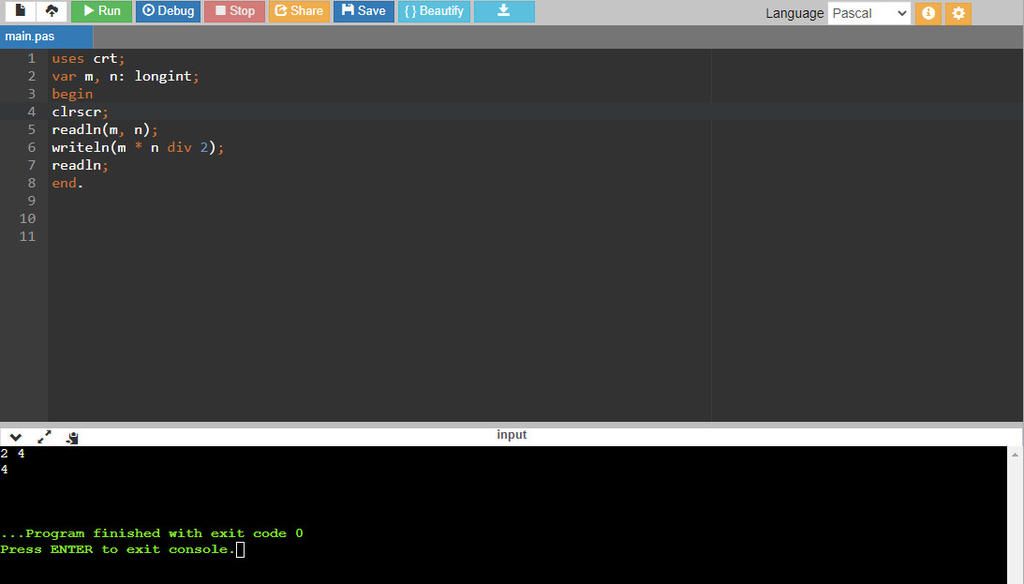1024x584 pixels.
Task: Place cursor on 'end.' line
Action: [67, 183]
